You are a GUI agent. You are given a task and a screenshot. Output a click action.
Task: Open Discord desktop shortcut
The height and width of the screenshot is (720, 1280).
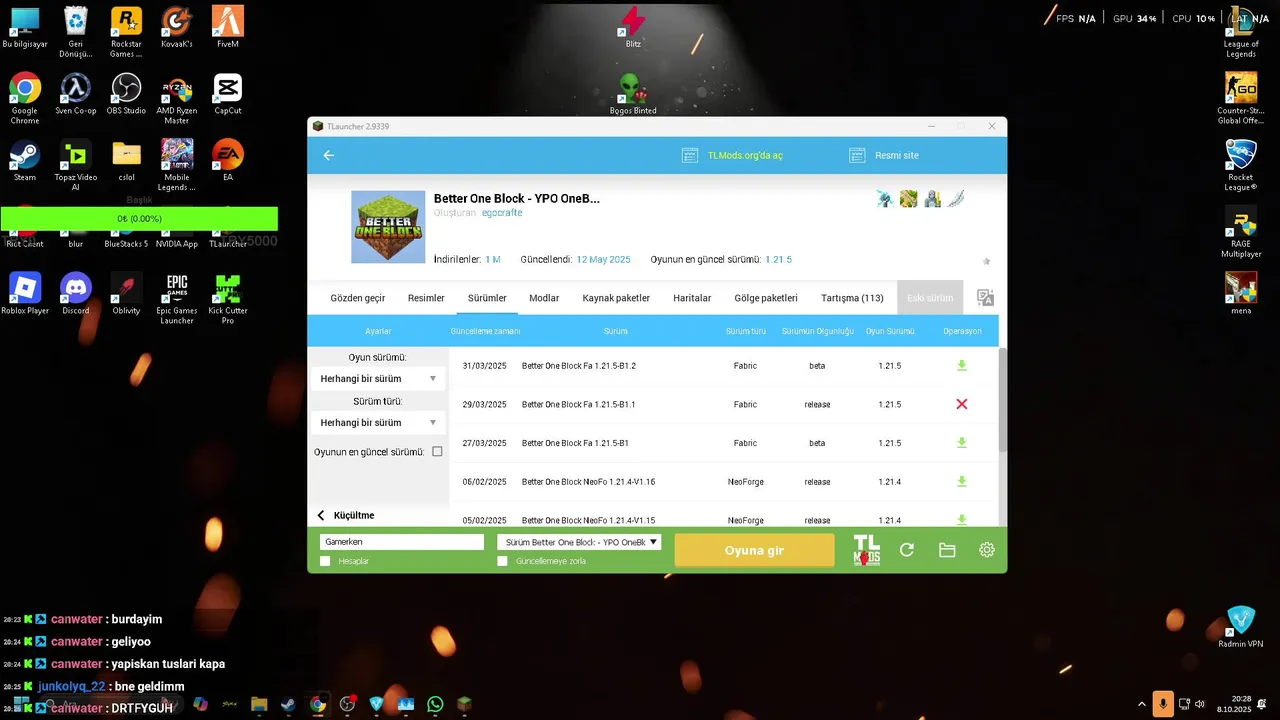click(x=75, y=294)
